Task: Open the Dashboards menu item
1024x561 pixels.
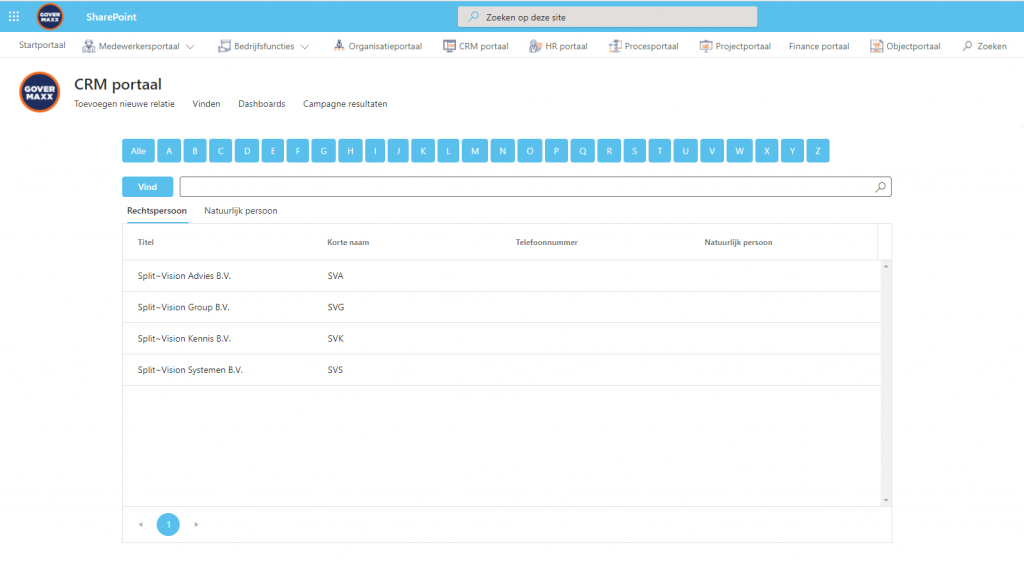Action: 261,104
